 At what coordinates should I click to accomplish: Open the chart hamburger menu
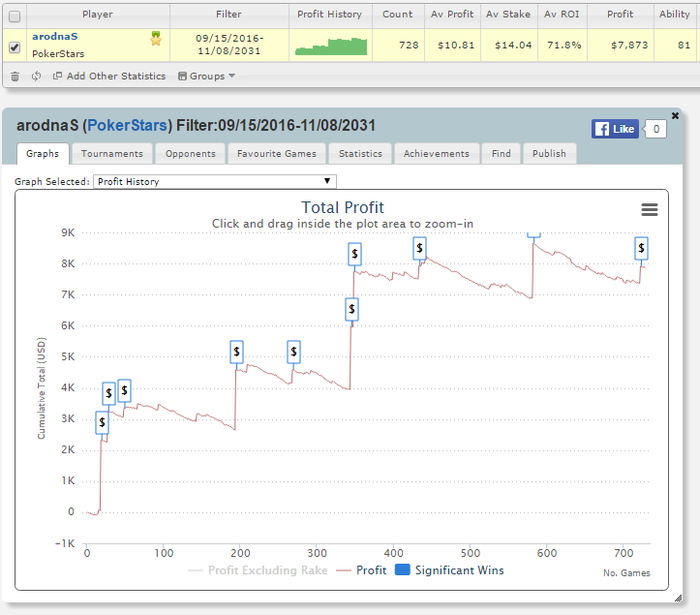[649, 209]
